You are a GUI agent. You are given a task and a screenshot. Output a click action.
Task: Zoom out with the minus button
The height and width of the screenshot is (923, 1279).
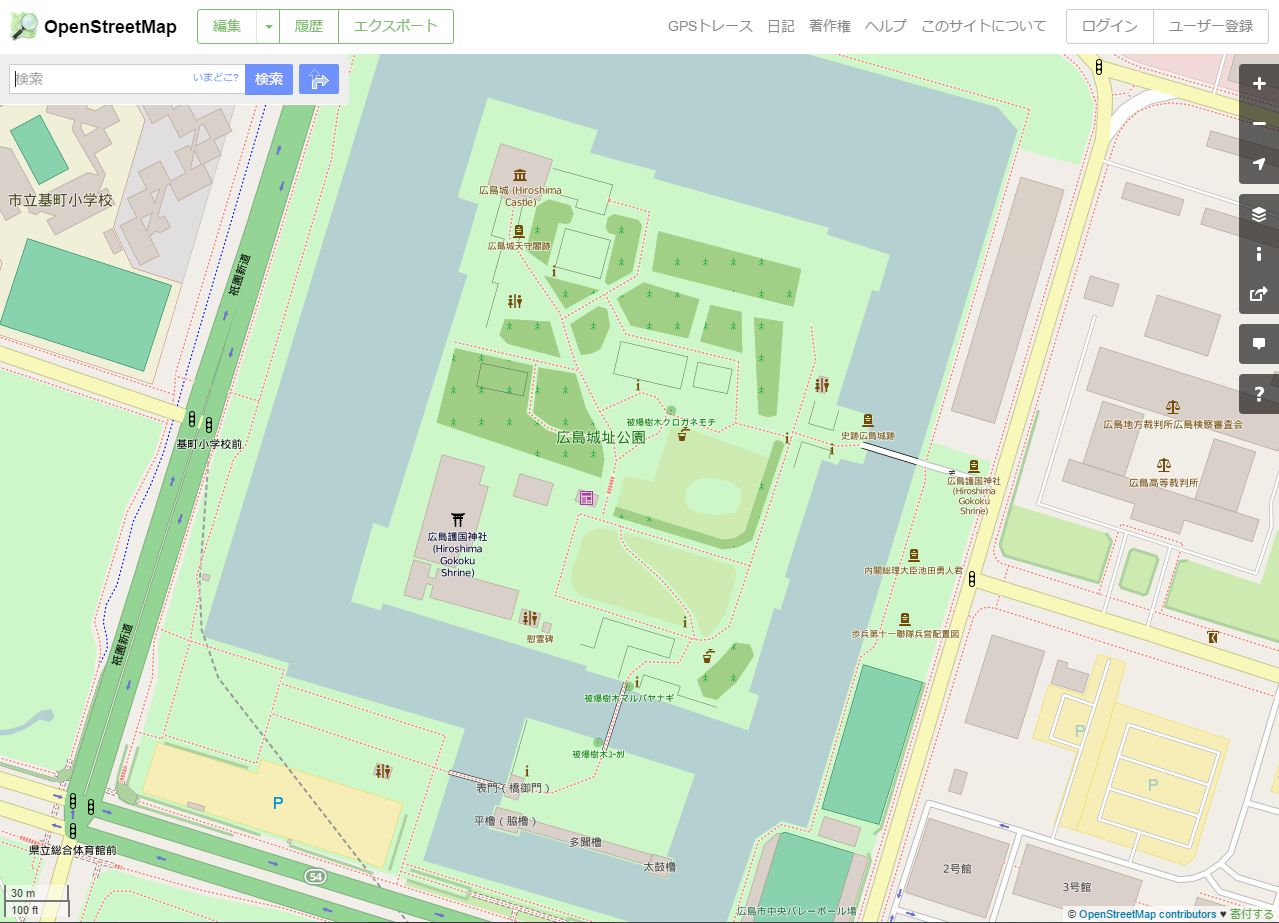pyautogui.click(x=1259, y=124)
